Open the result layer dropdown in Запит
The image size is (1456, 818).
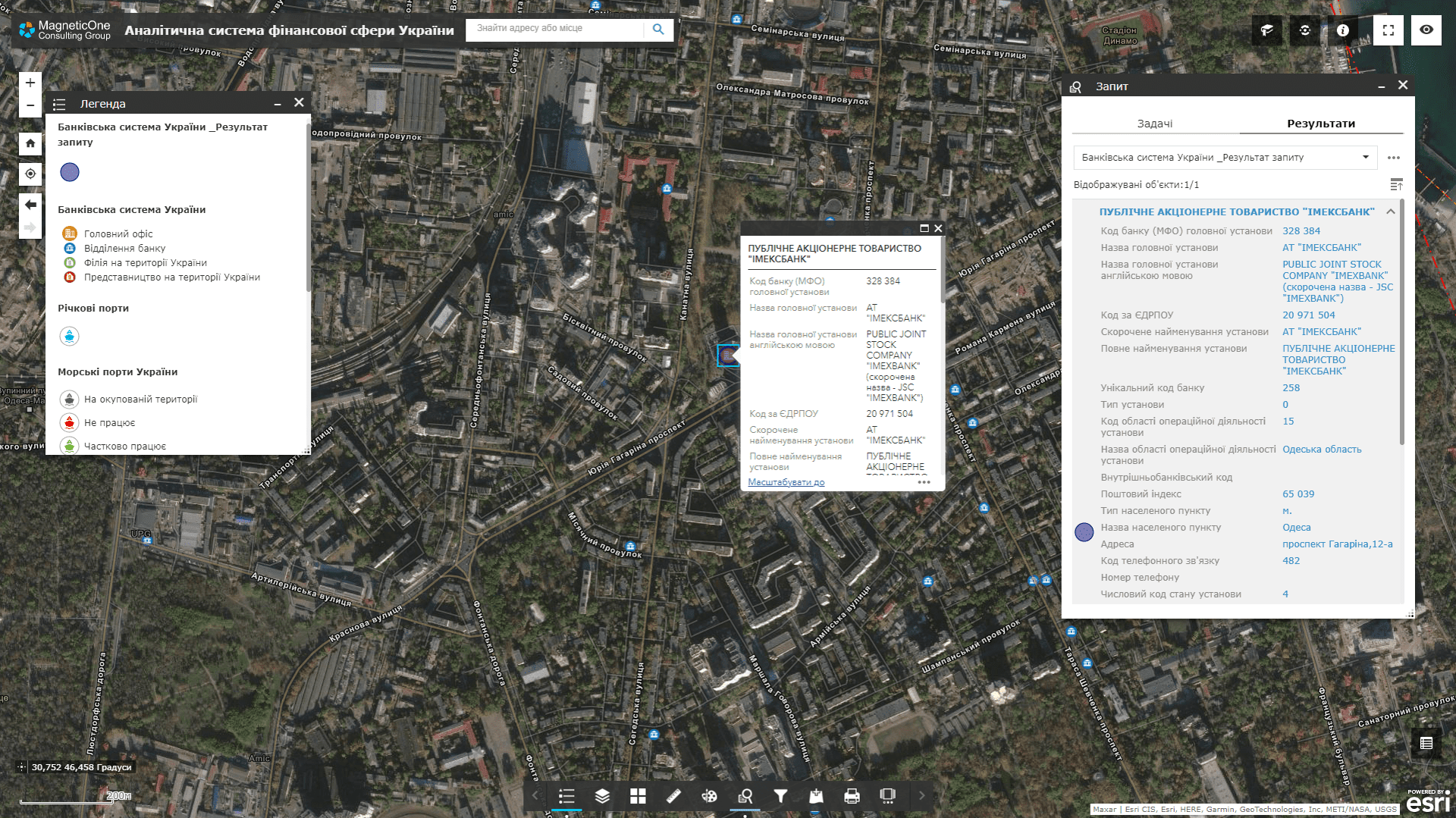[1225, 158]
